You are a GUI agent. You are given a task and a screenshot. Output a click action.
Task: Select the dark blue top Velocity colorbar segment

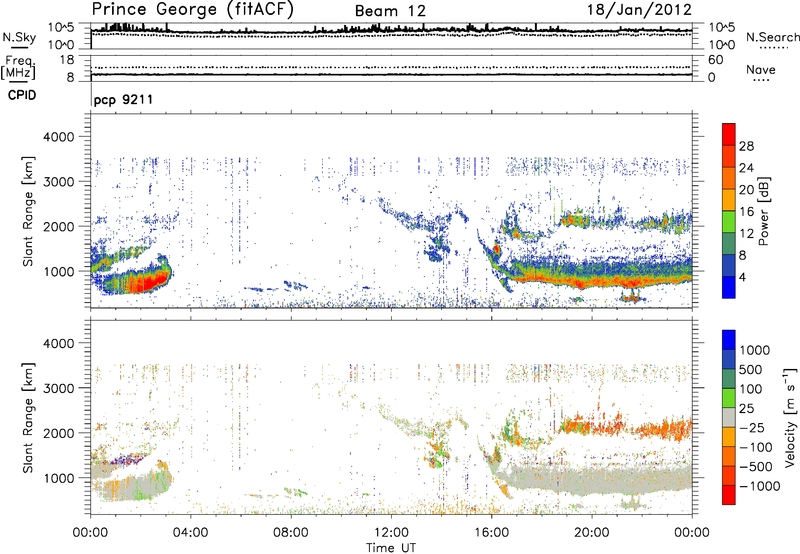click(729, 340)
